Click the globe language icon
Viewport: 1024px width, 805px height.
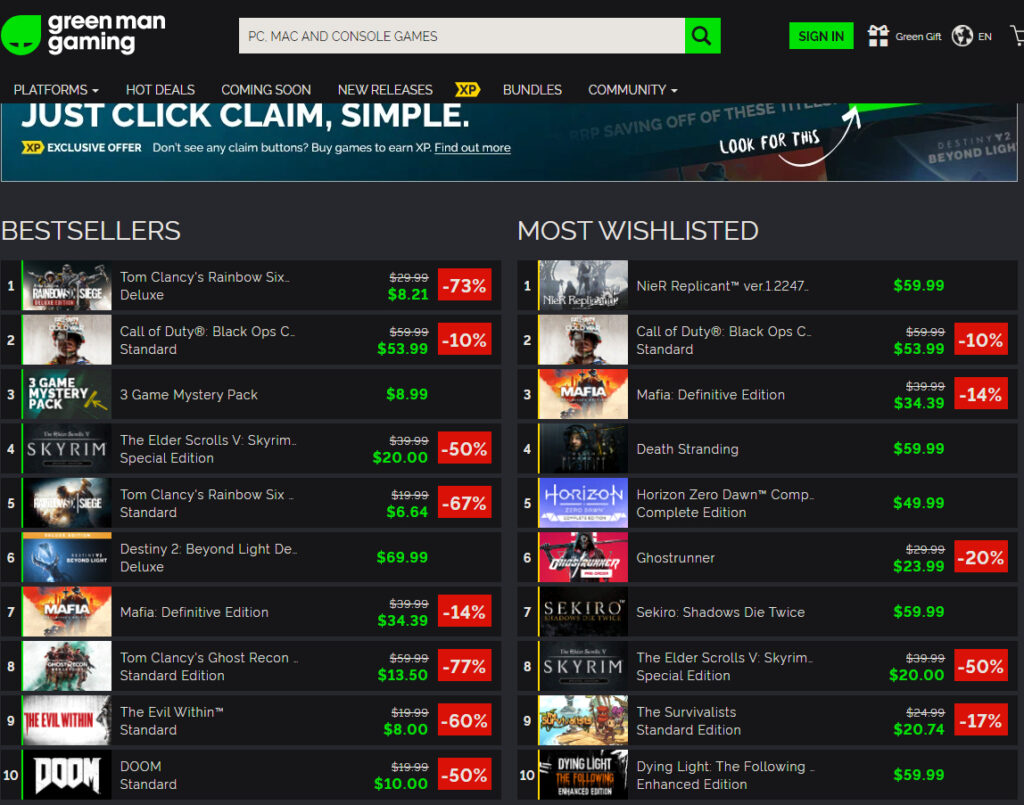[x=962, y=36]
